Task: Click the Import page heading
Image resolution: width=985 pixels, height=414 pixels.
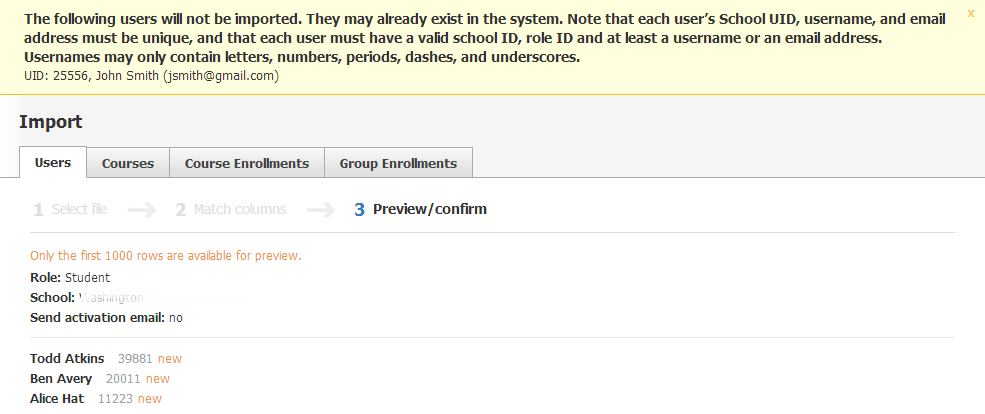Action: [50, 122]
